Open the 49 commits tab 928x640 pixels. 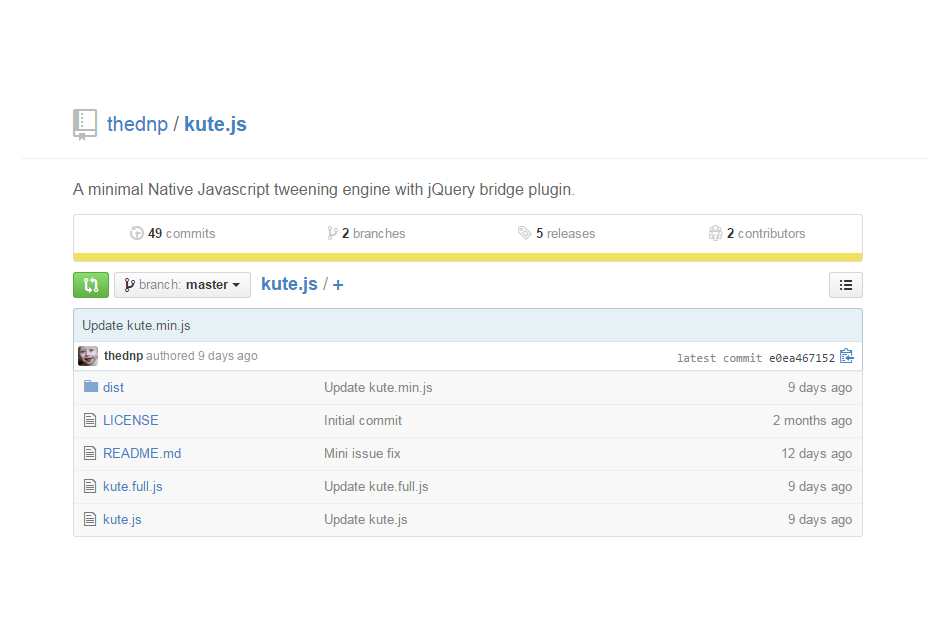point(172,233)
